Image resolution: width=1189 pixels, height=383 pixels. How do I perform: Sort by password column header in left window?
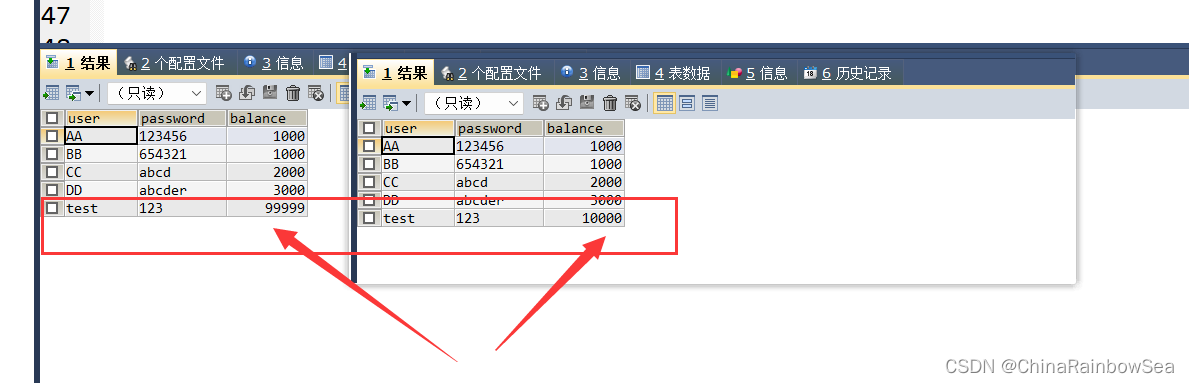(182, 118)
